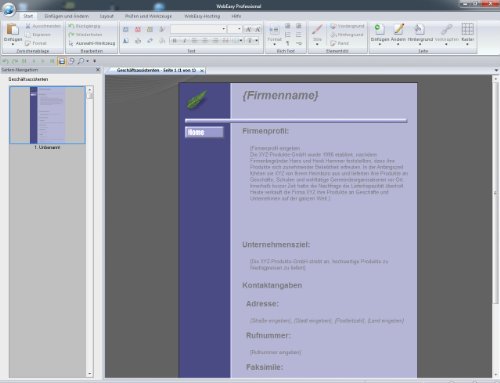This screenshot has height=383, width=500.
Task: Toggle bold text formatting
Action: click(x=174, y=41)
